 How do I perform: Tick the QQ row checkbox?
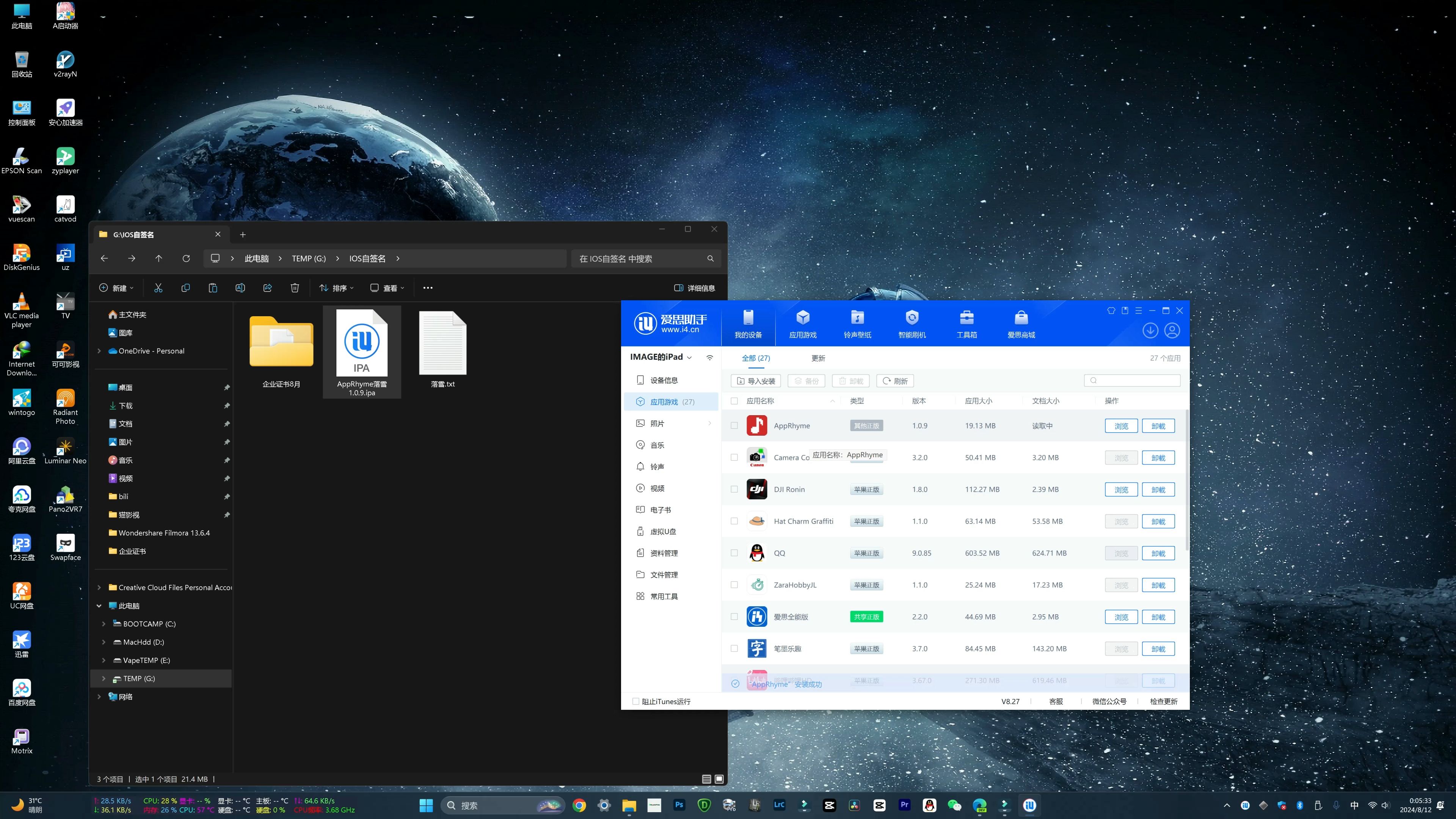pyautogui.click(x=734, y=553)
